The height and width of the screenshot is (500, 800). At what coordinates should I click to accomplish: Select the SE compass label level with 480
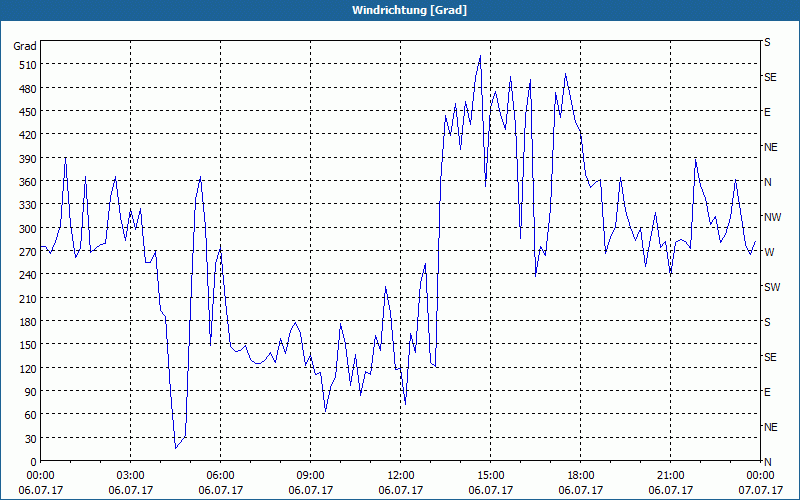coord(770,78)
